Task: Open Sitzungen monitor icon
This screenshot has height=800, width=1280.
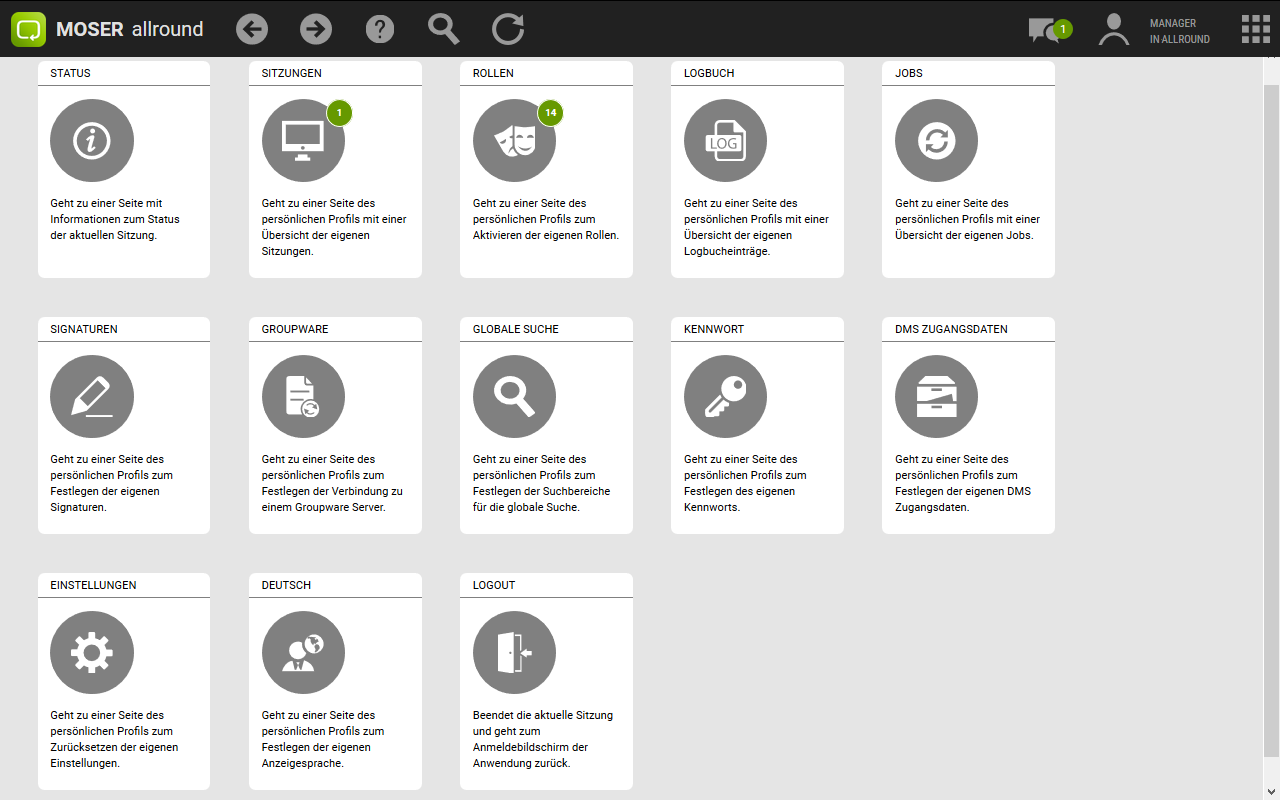Action: pyautogui.click(x=303, y=141)
